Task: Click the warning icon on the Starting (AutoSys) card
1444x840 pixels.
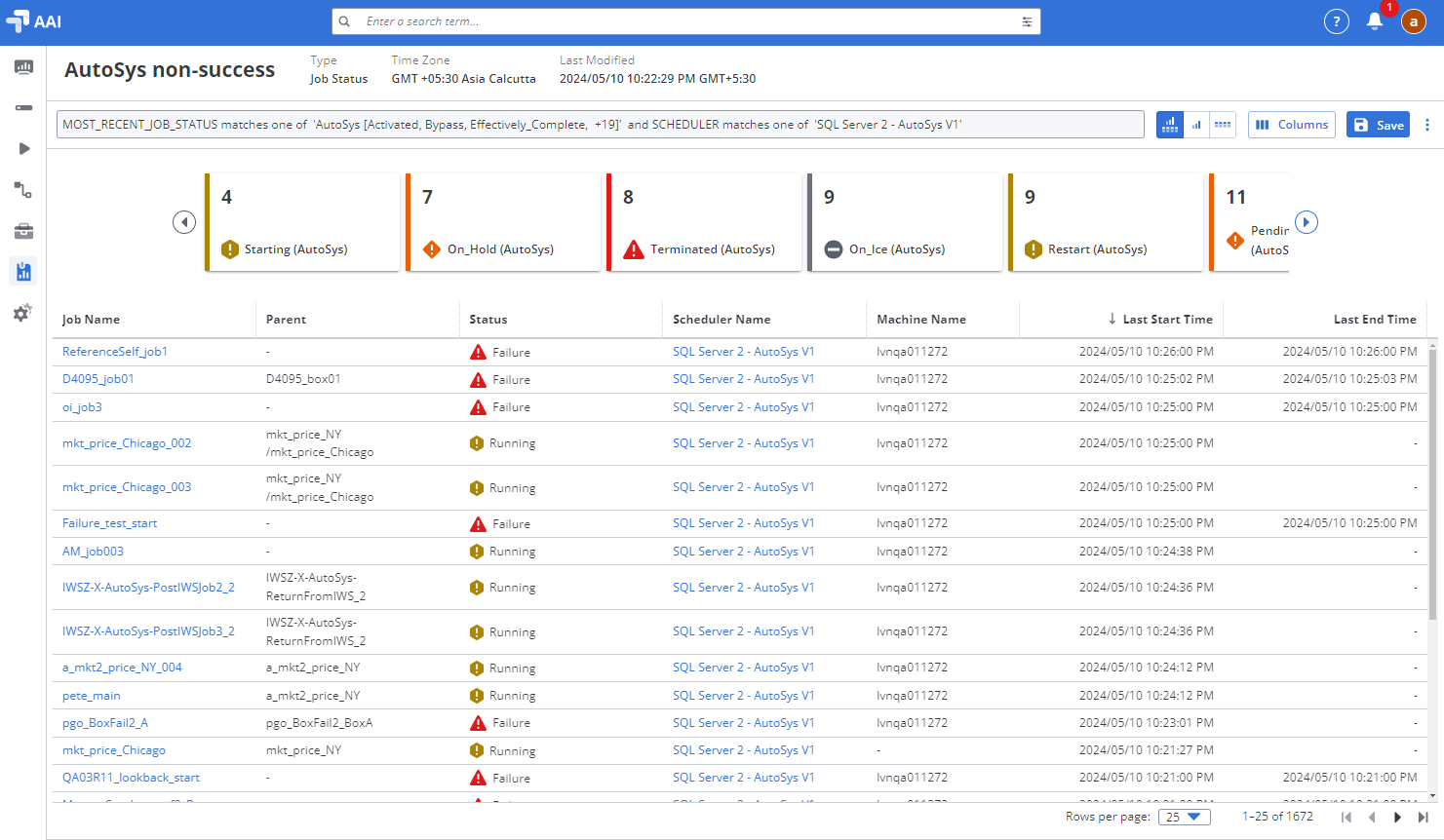Action: [x=230, y=249]
